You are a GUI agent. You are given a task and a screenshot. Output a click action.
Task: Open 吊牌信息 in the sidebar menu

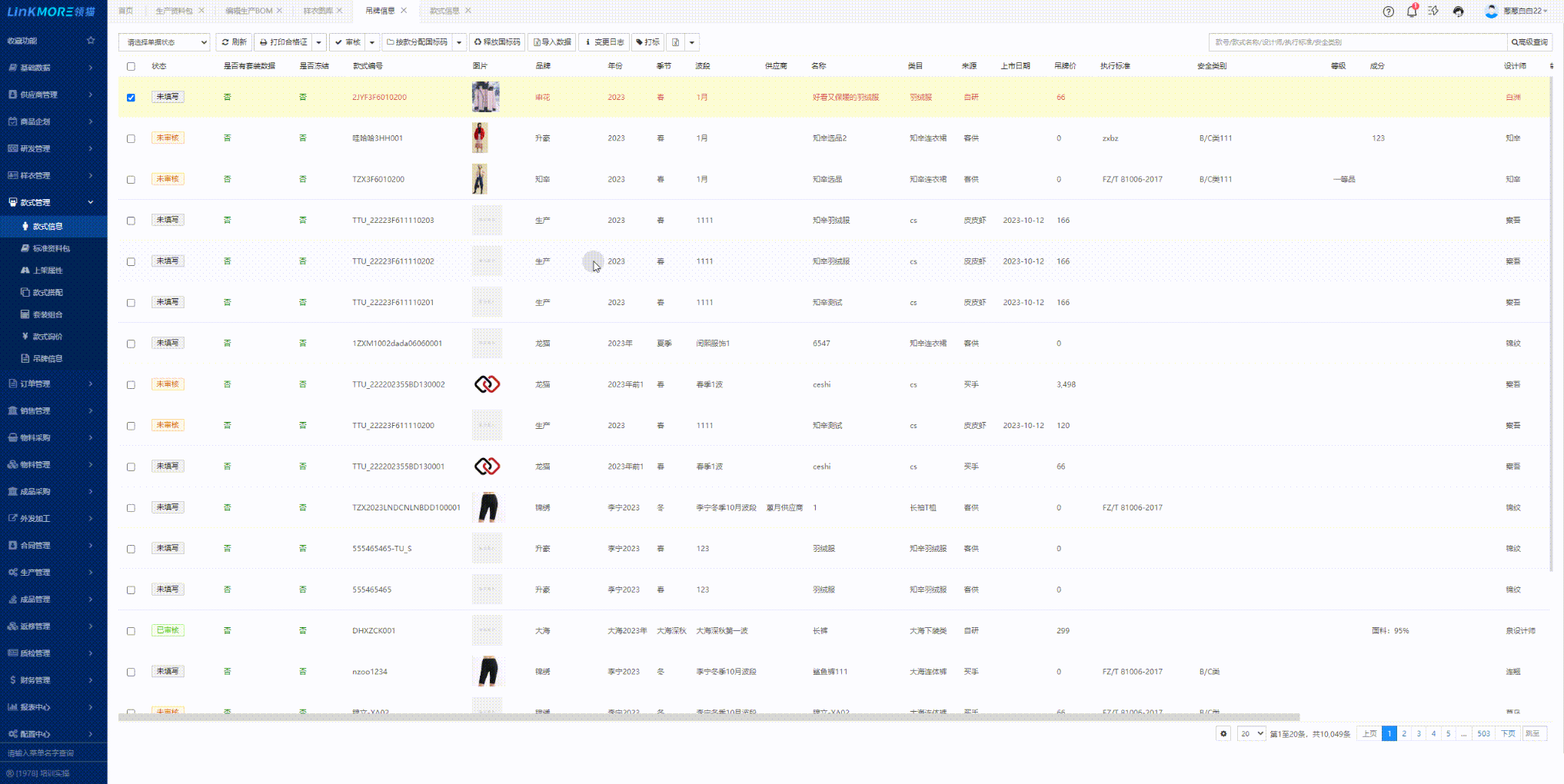(47, 358)
